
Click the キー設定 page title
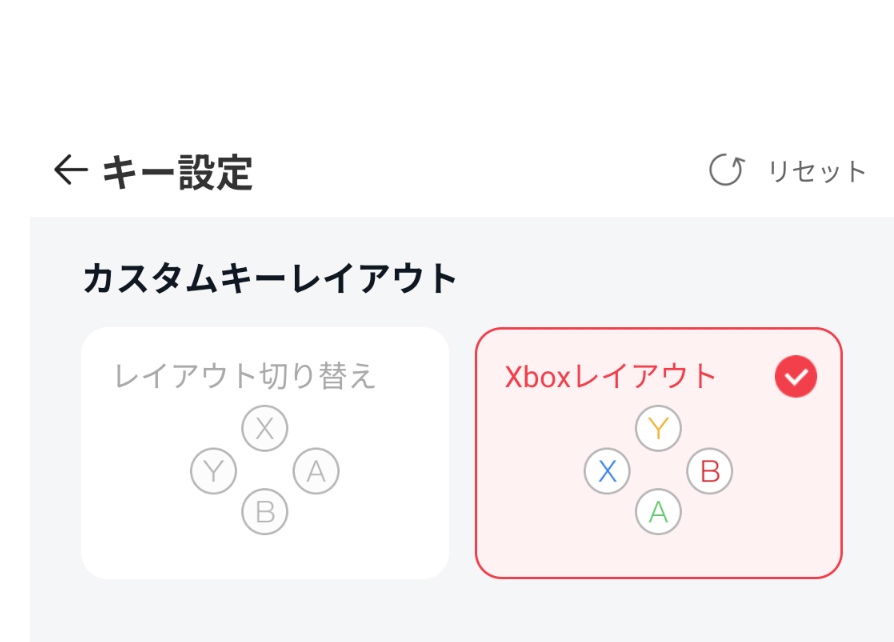click(177, 172)
